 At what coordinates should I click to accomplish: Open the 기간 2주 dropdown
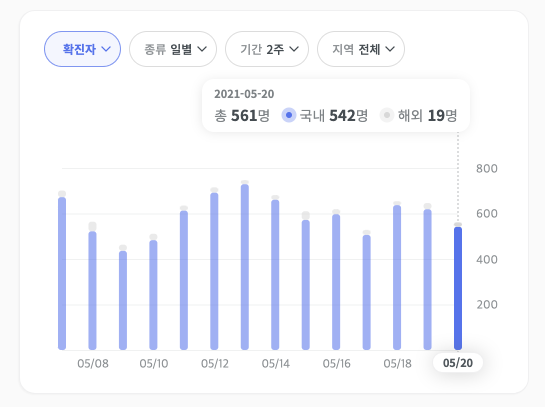(x=267, y=49)
